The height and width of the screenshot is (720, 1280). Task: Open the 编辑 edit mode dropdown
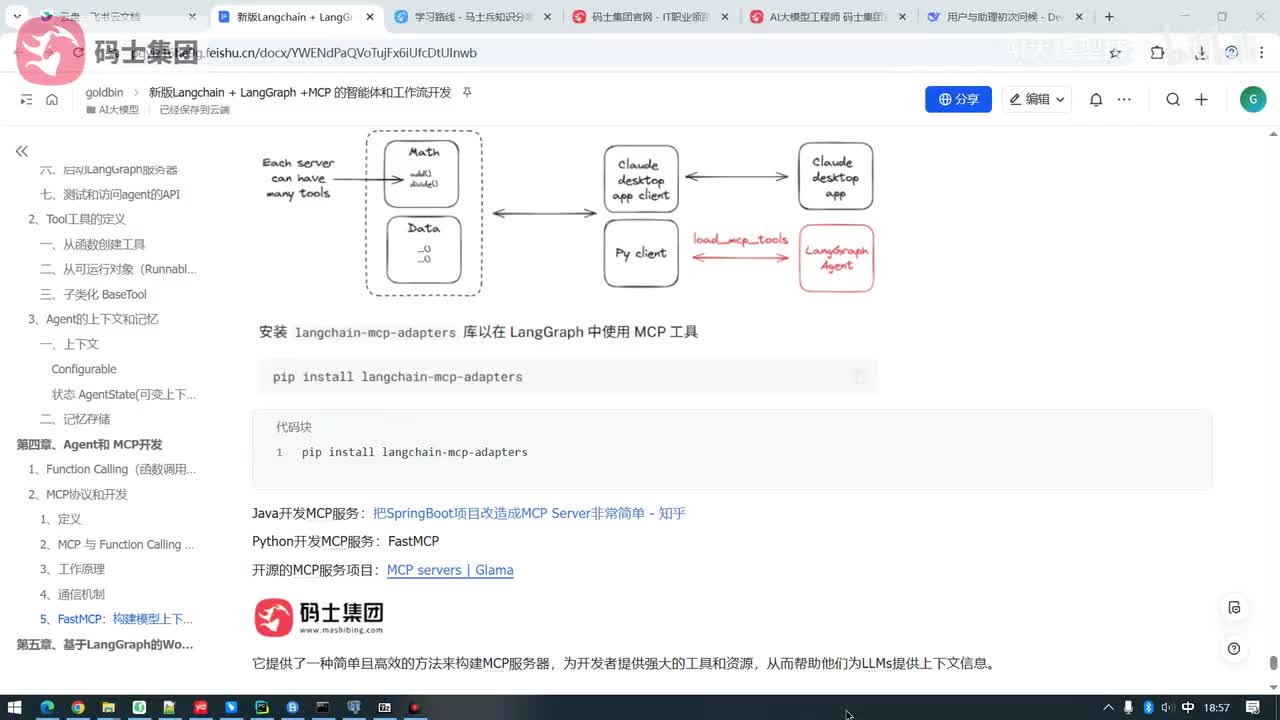1037,99
